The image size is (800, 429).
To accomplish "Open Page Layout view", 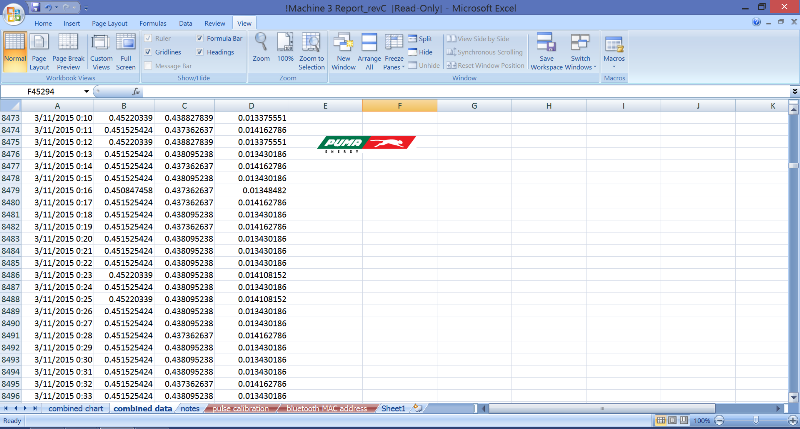I will click(39, 52).
